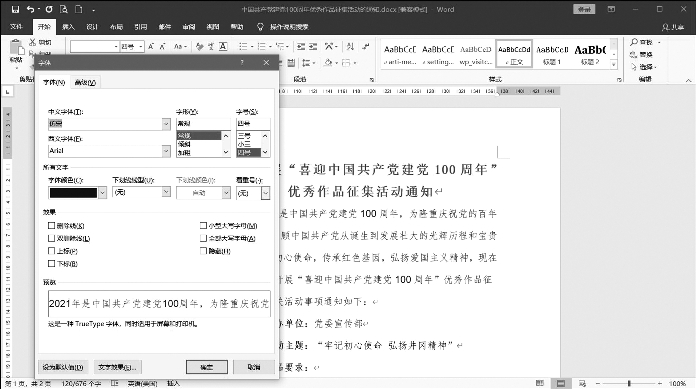Click the Cut scissors icon

pyautogui.click(x=32, y=42)
